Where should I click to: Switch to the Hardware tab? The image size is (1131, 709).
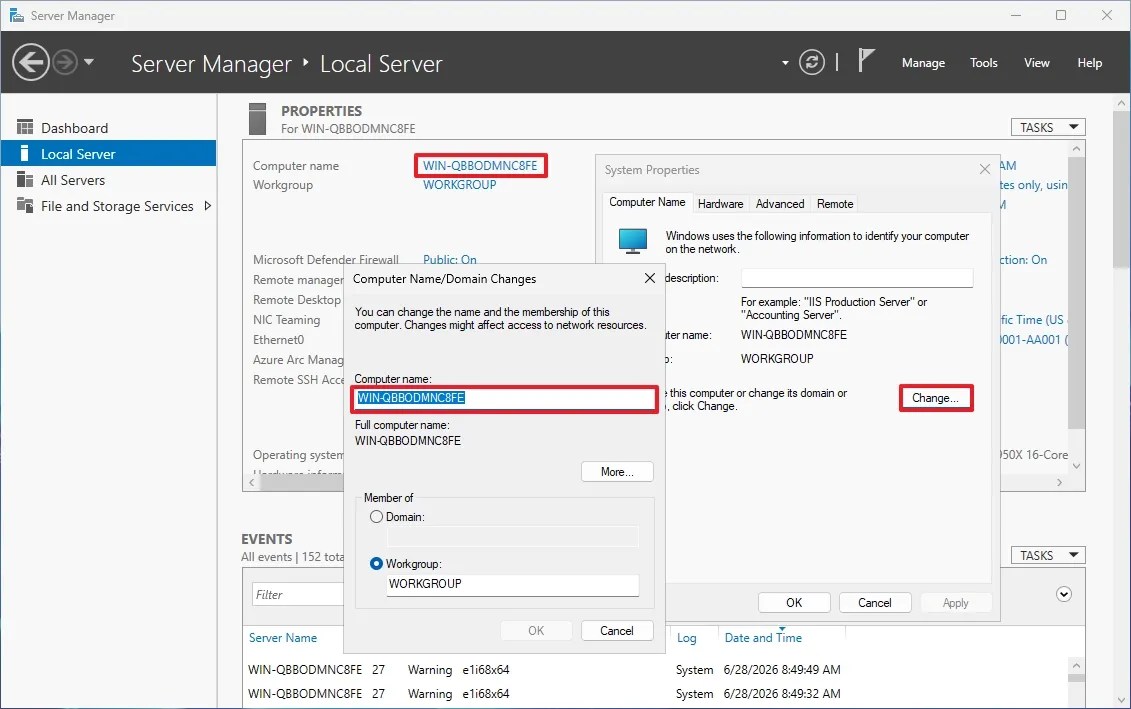721,204
